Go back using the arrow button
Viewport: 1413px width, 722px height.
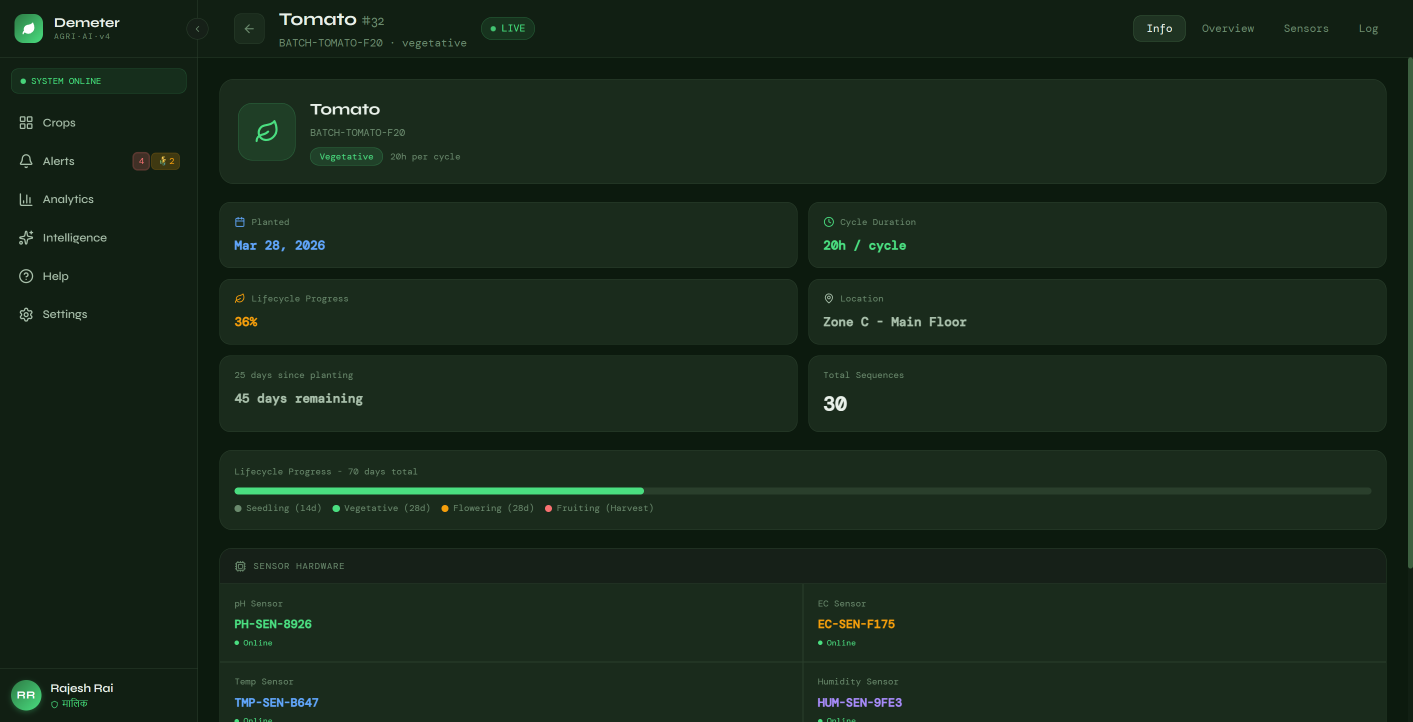click(249, 29)
